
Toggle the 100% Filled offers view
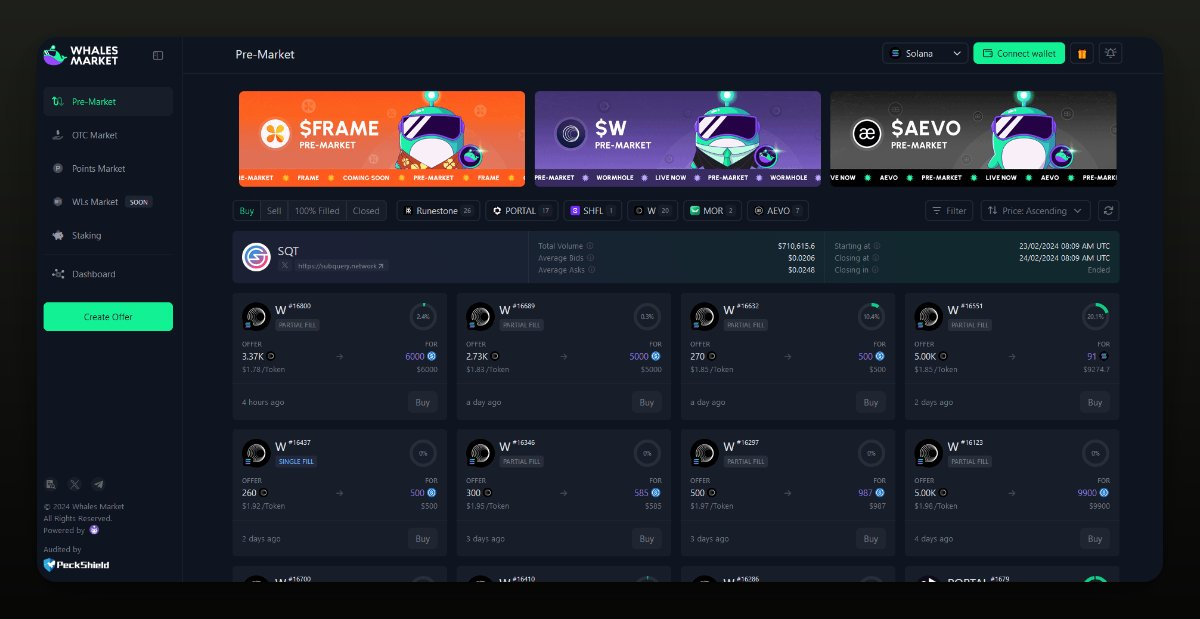tap(317, 211)
